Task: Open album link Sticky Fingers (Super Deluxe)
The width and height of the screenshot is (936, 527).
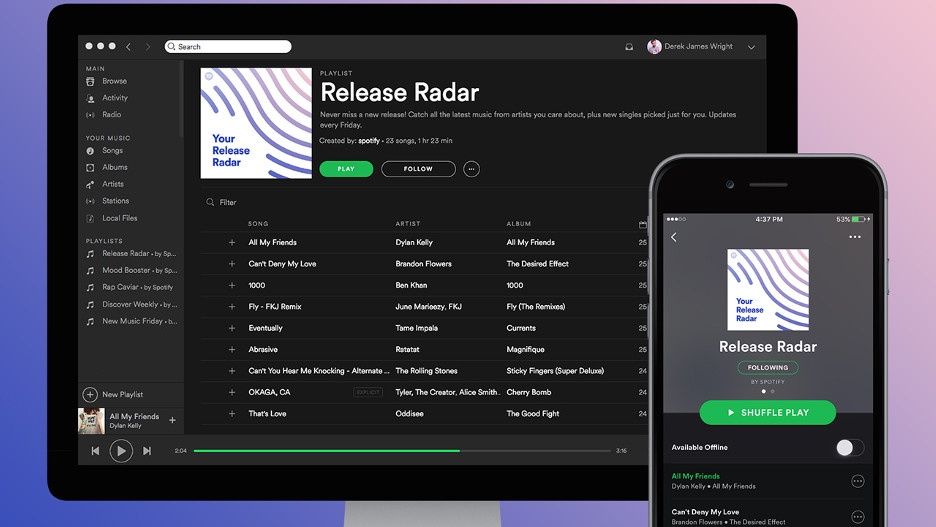Action: tap(555, 371)
